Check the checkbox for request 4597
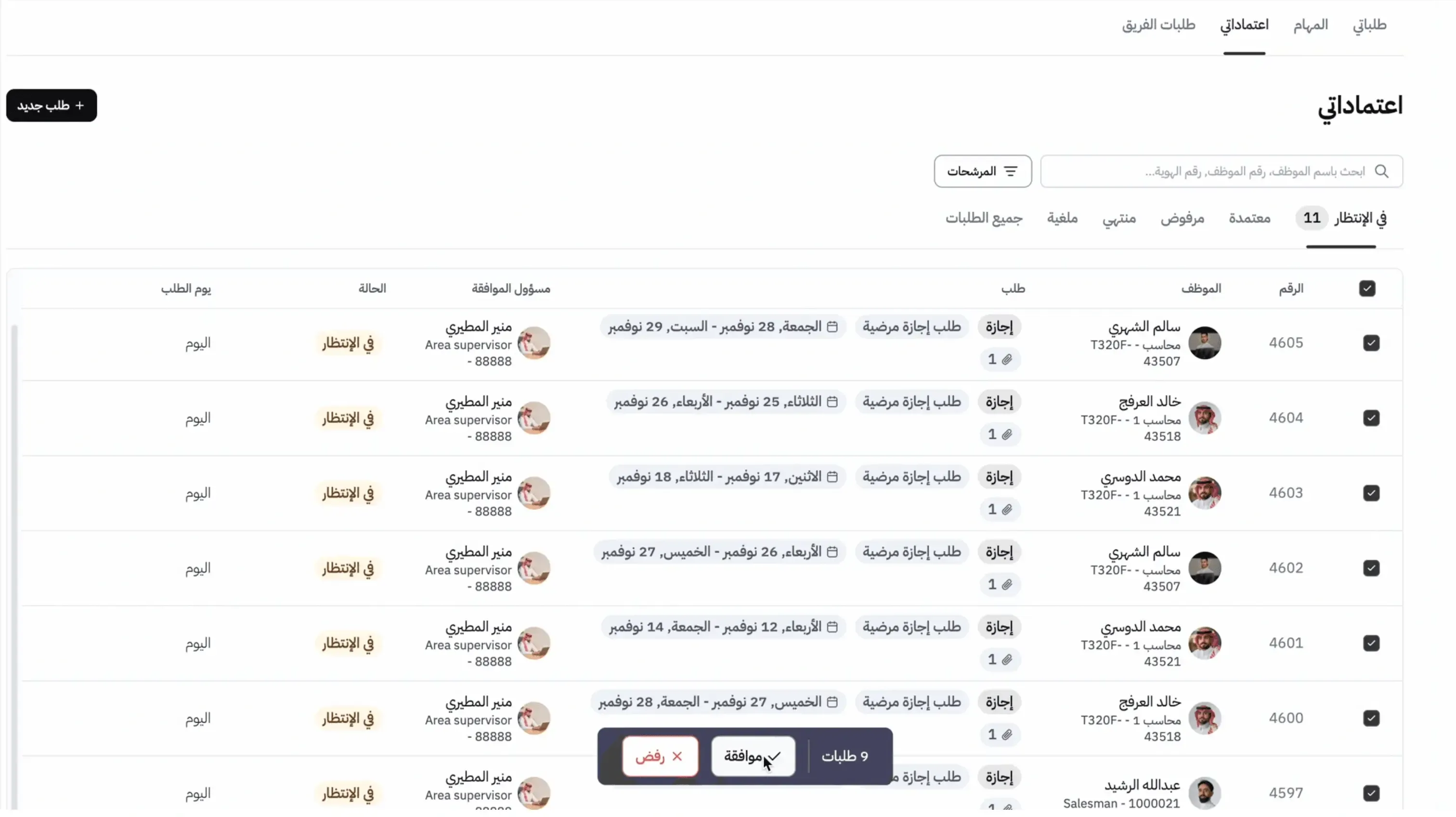The height and width of the screenshot is (817, 1456). pos(1372,793)
